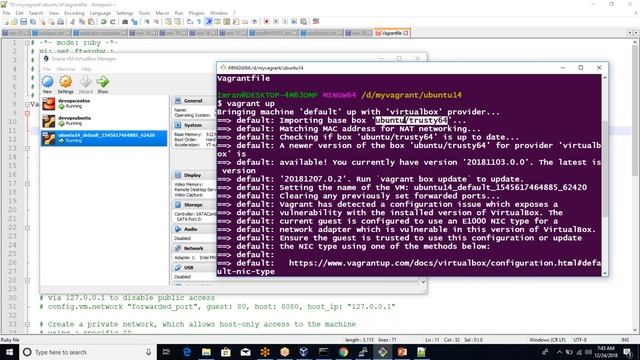Open Notepad++ Plugins menu

point(196,13)
